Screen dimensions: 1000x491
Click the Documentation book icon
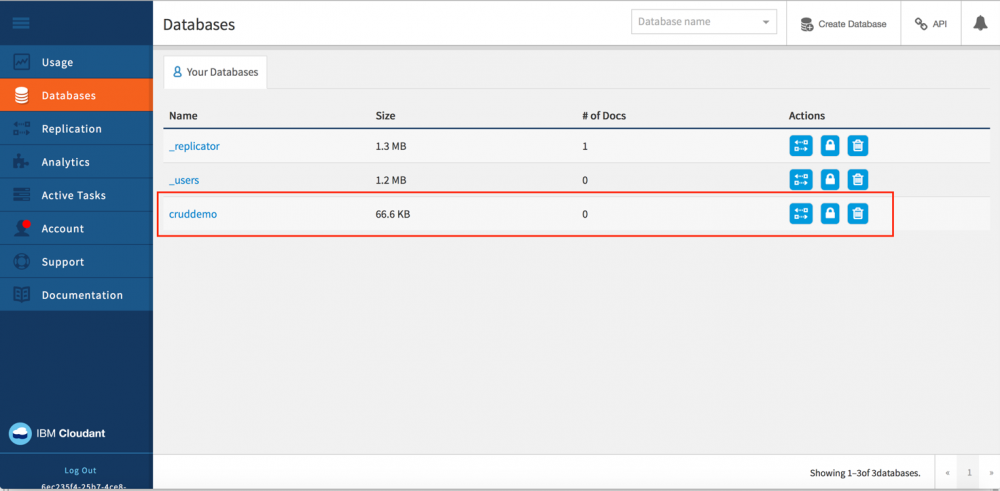coord(22,295)
